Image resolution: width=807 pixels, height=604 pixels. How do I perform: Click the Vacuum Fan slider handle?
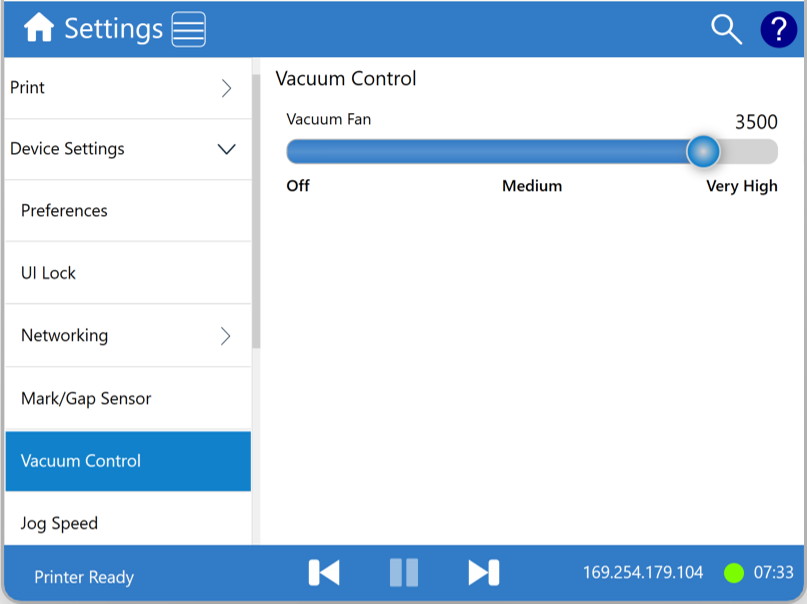coord(703,152)
